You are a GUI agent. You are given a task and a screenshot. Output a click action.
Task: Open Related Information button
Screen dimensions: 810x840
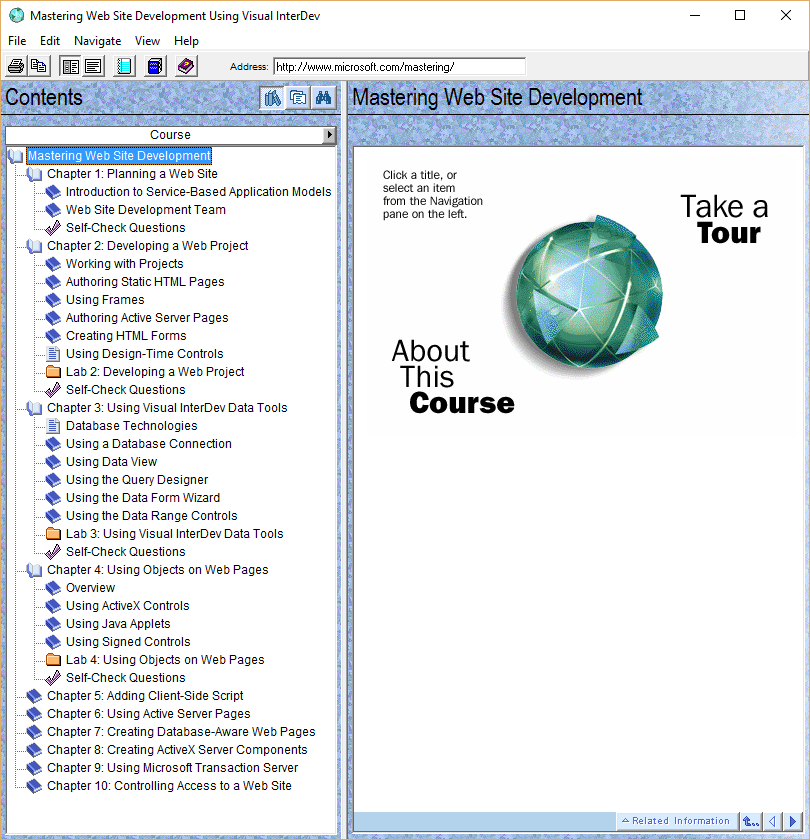tap(676, 821)
